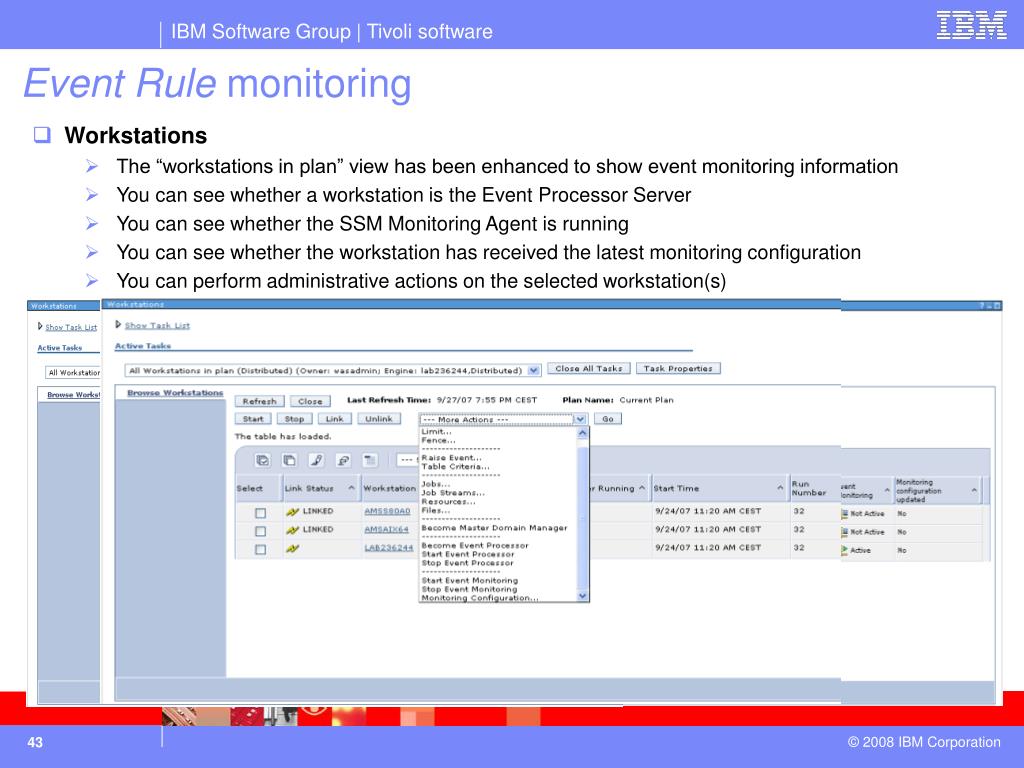This screenshot has height=768, width=1024.
Task: Sort by Monitoring configuration updated column arrow
Action: click(x=974, y=490)
